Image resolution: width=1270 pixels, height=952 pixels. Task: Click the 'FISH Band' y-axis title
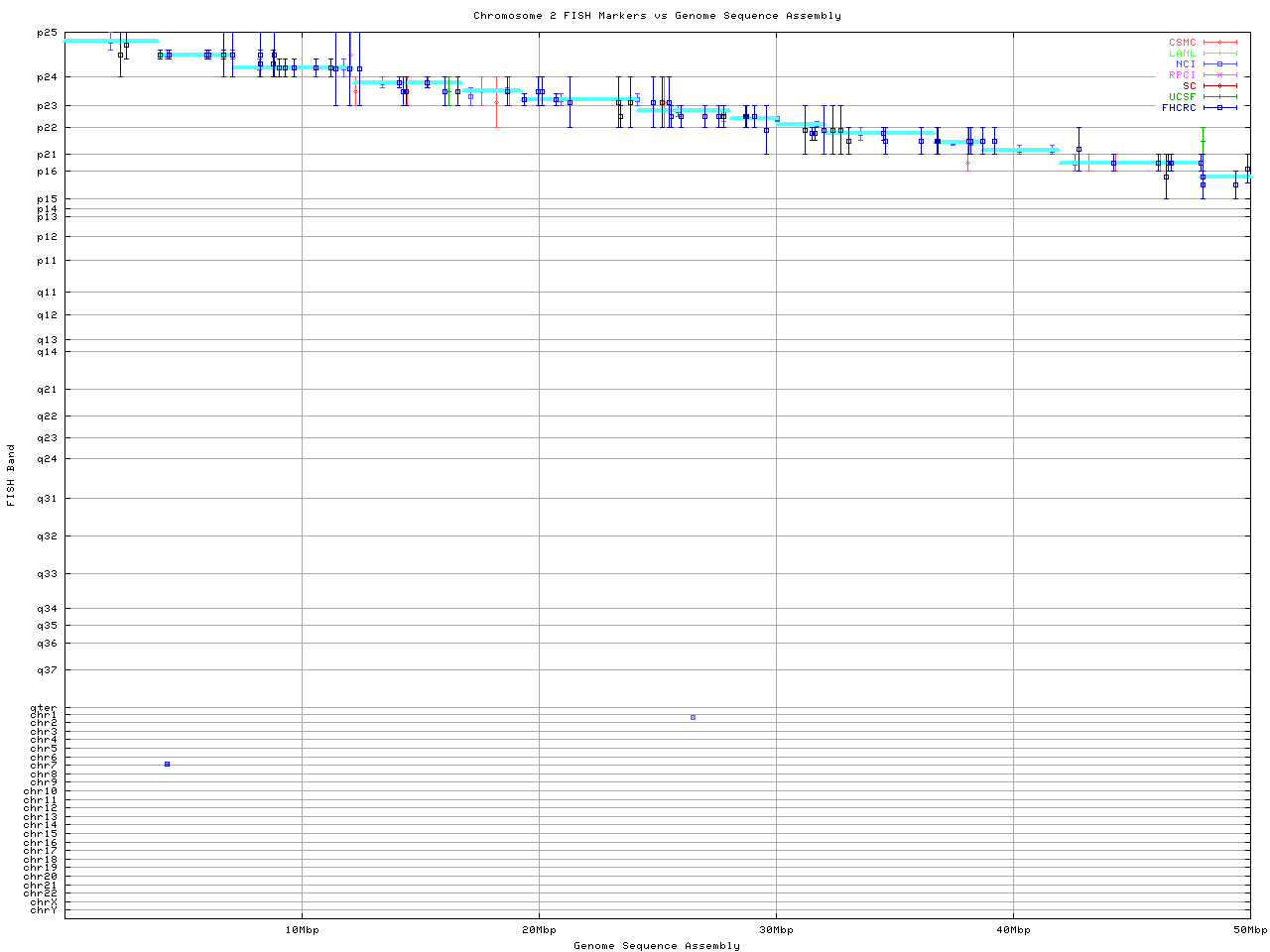tap(12, 475)
